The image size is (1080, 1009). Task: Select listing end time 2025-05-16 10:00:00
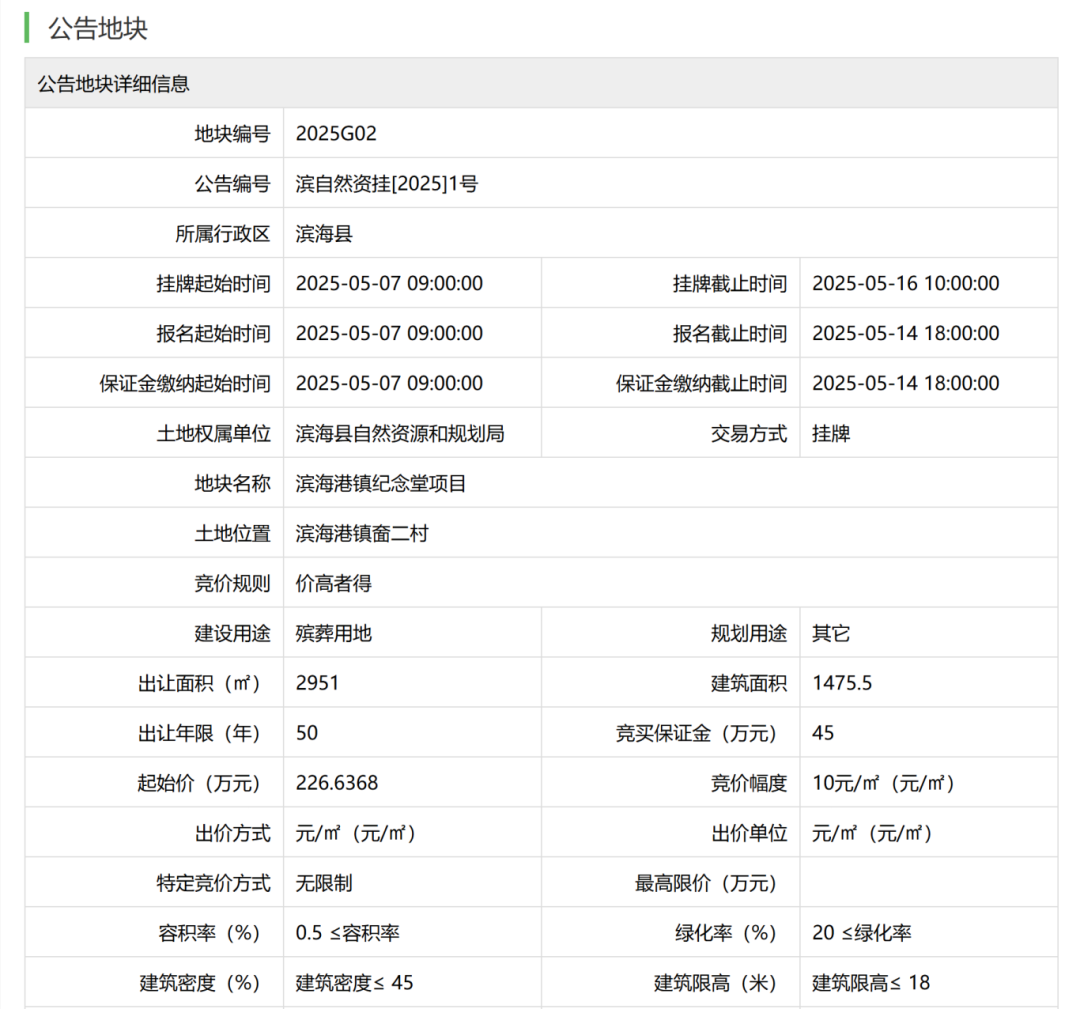pos(905,284)
